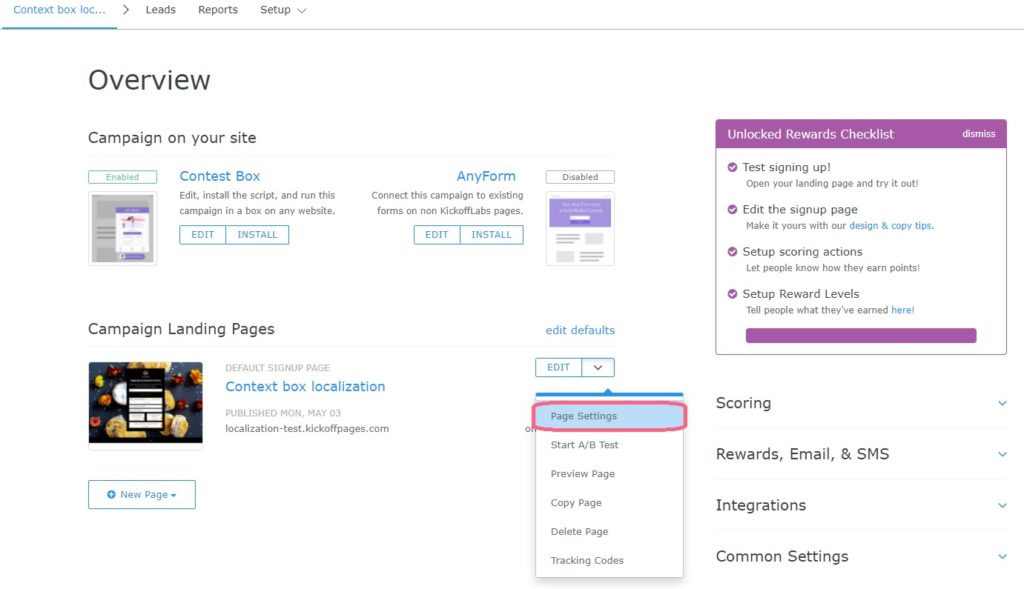The image size is (1024, 589).
Task: Open the design & copy tips link
Action: [x=891, y=225]
